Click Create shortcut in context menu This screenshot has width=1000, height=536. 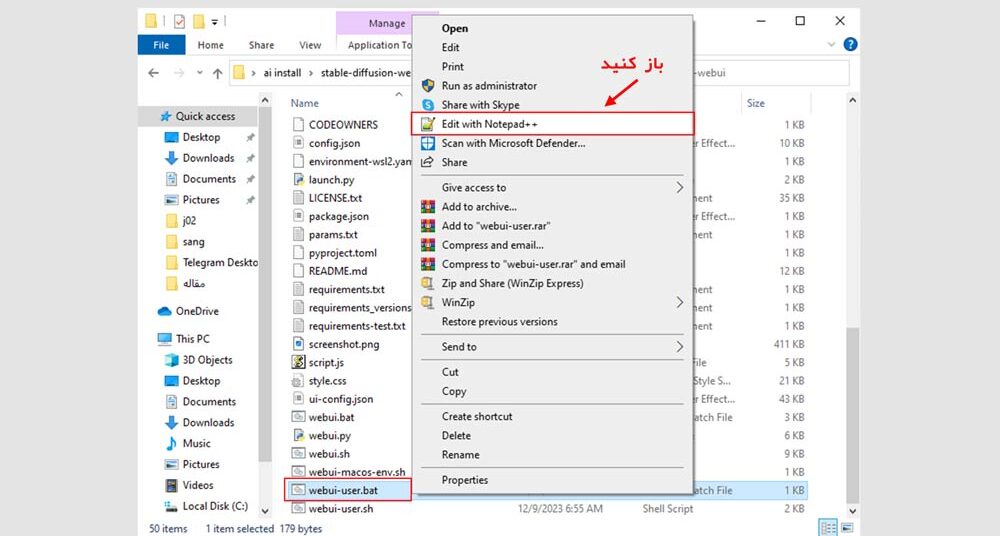477,416
